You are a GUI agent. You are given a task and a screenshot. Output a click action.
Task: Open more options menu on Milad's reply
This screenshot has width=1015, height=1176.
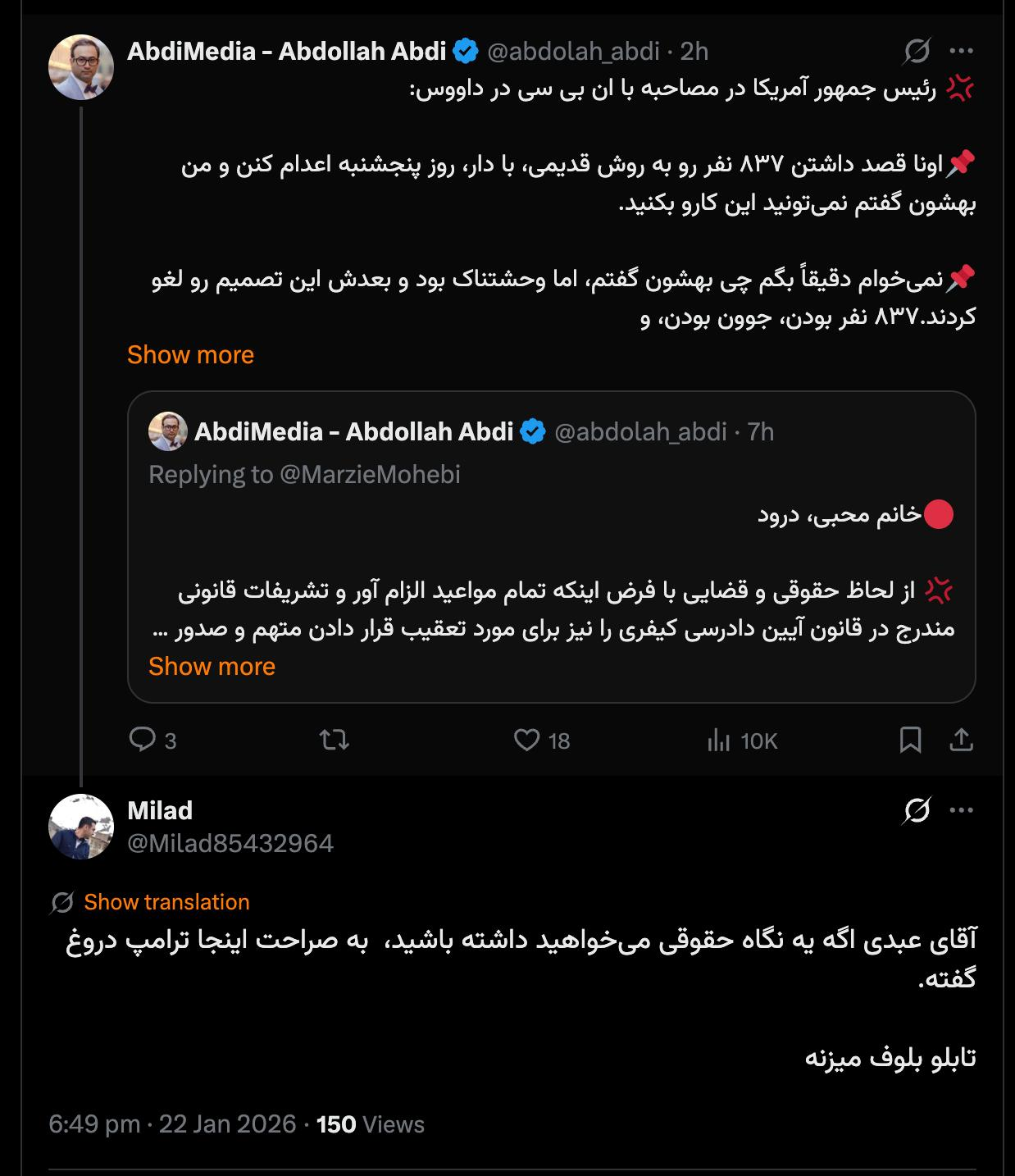961,810
